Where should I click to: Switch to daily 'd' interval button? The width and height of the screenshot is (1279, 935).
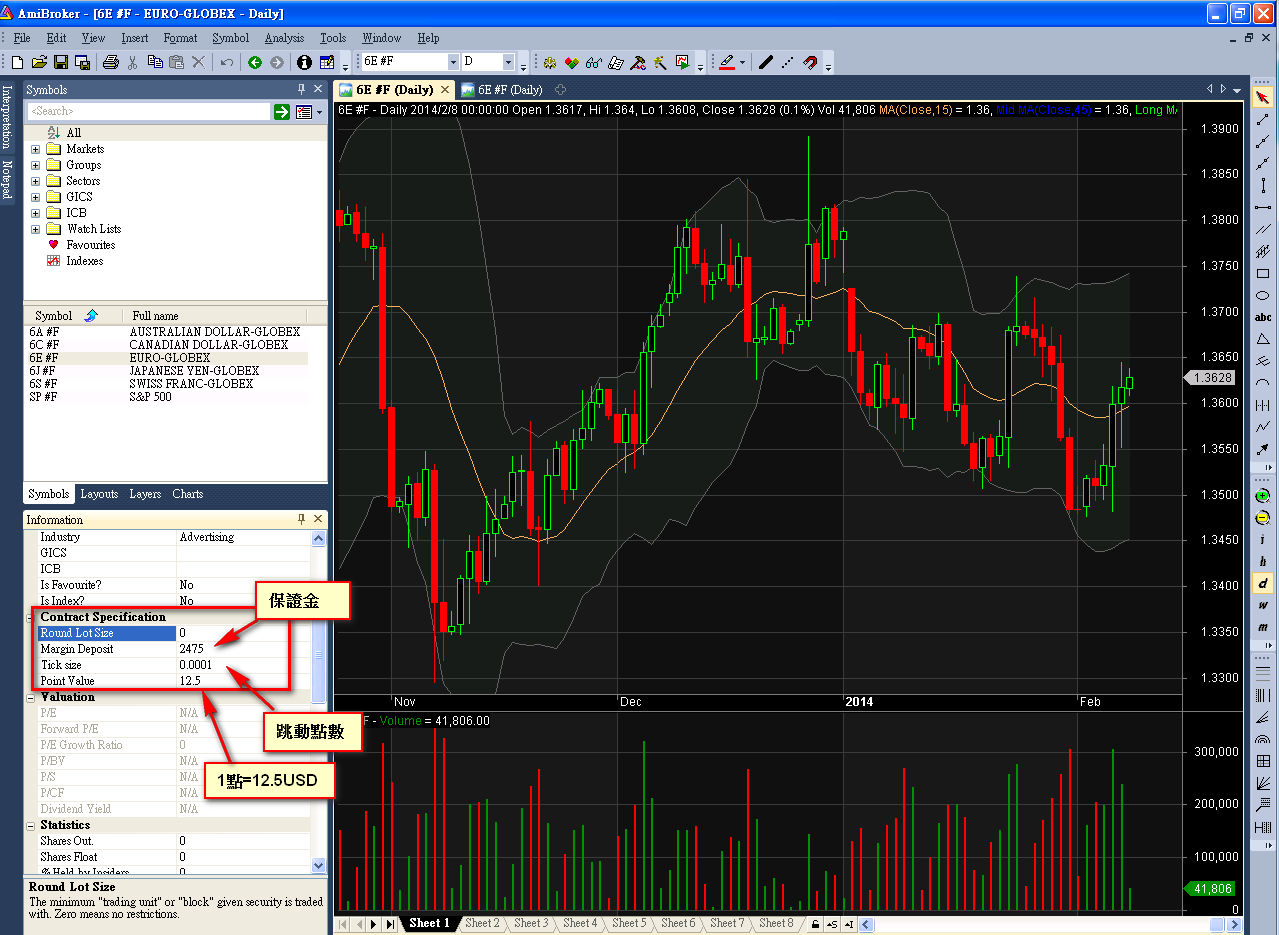1263,583
